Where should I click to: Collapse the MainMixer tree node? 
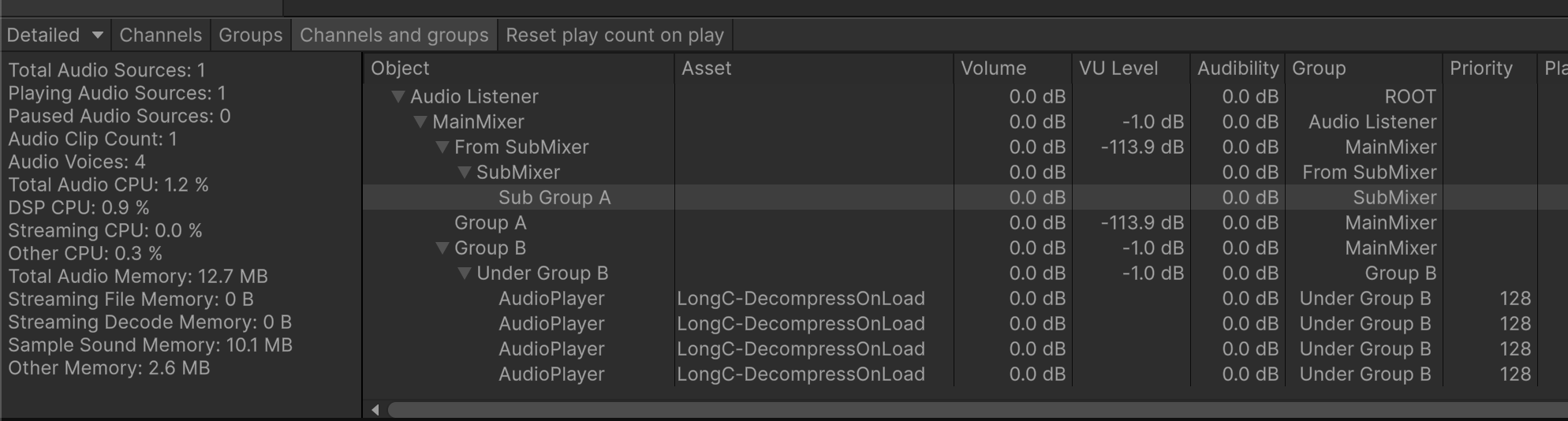pos(420,122)
